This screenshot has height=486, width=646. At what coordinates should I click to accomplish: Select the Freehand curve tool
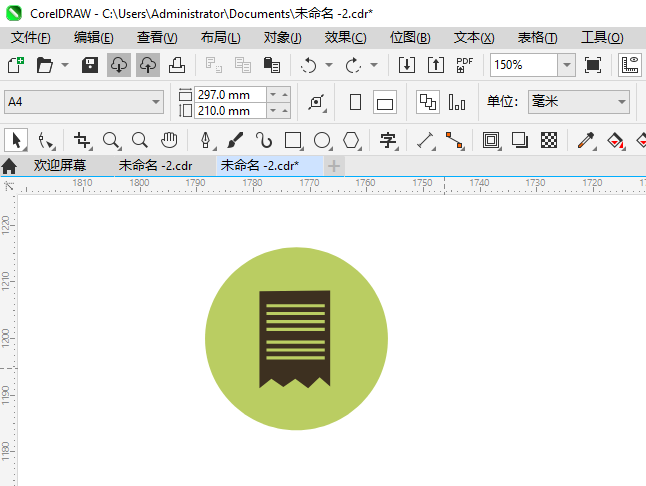pyautogui.click(x=264, y=140)
